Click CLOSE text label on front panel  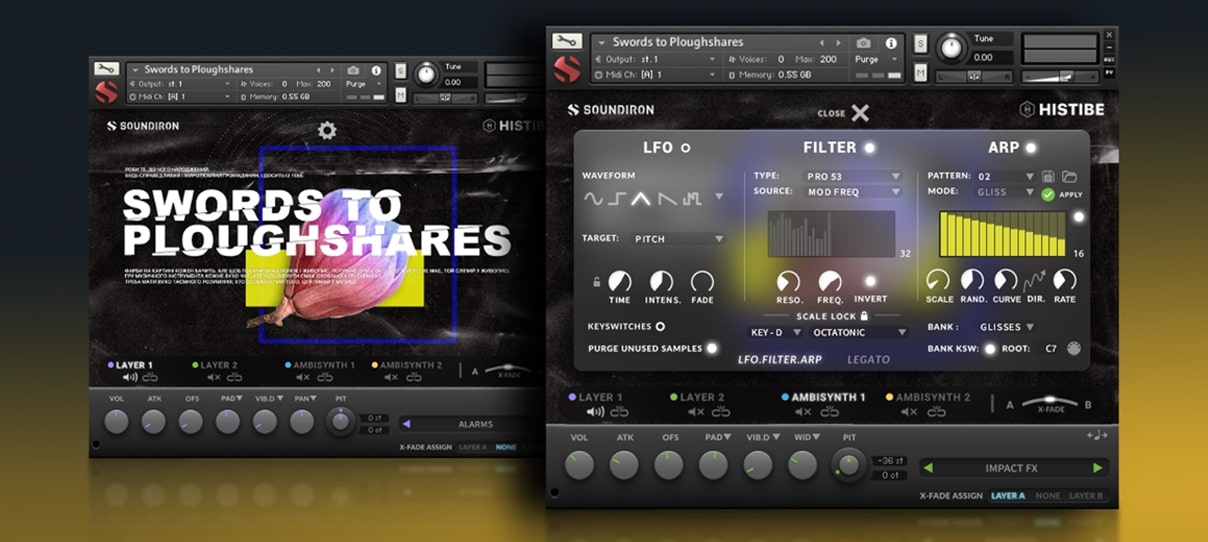(x=831, y=114)
